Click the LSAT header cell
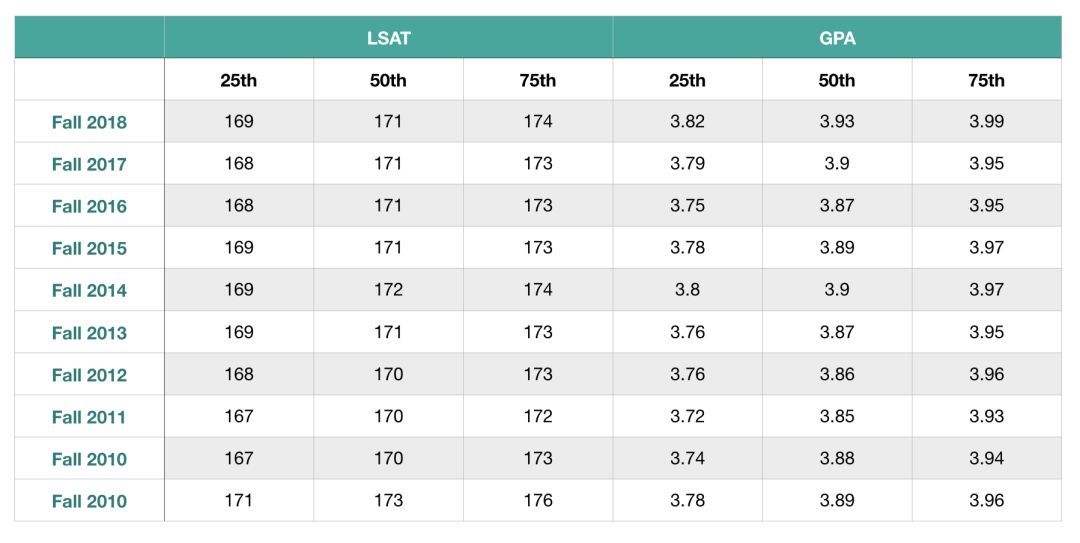Screen dimensions: 1080x543 [x=388, y=38]
